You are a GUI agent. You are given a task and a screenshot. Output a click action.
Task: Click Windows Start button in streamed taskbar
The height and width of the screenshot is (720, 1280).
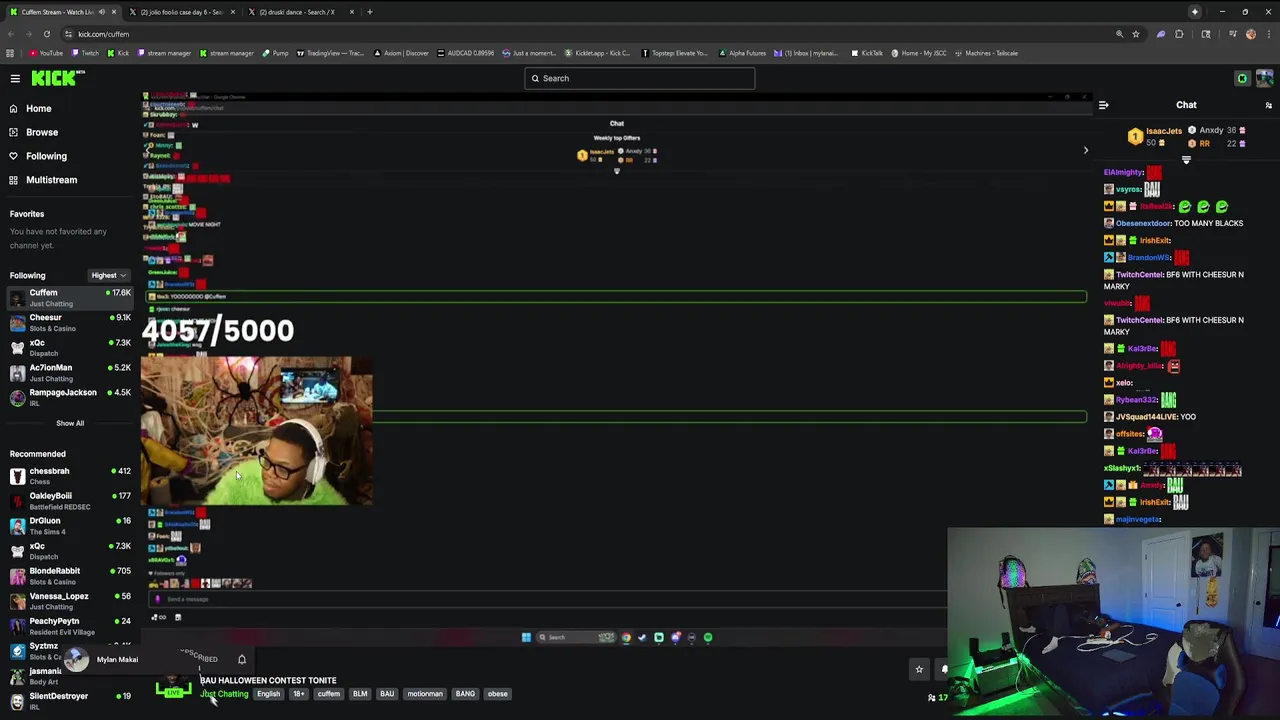[x=526, y=637]
